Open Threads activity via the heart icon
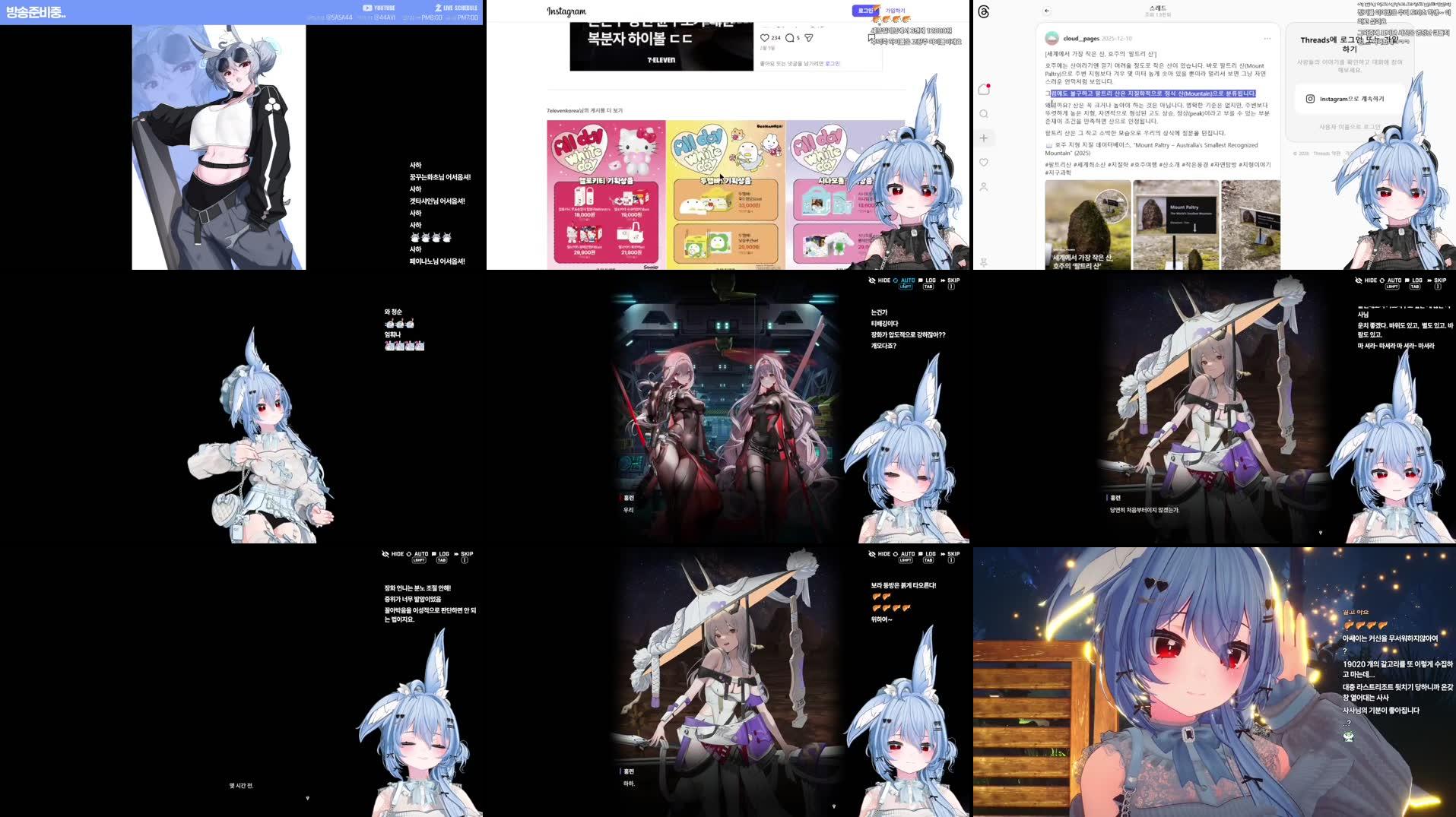This screenshot has height=817, width=1456. (x=984, y=162)
